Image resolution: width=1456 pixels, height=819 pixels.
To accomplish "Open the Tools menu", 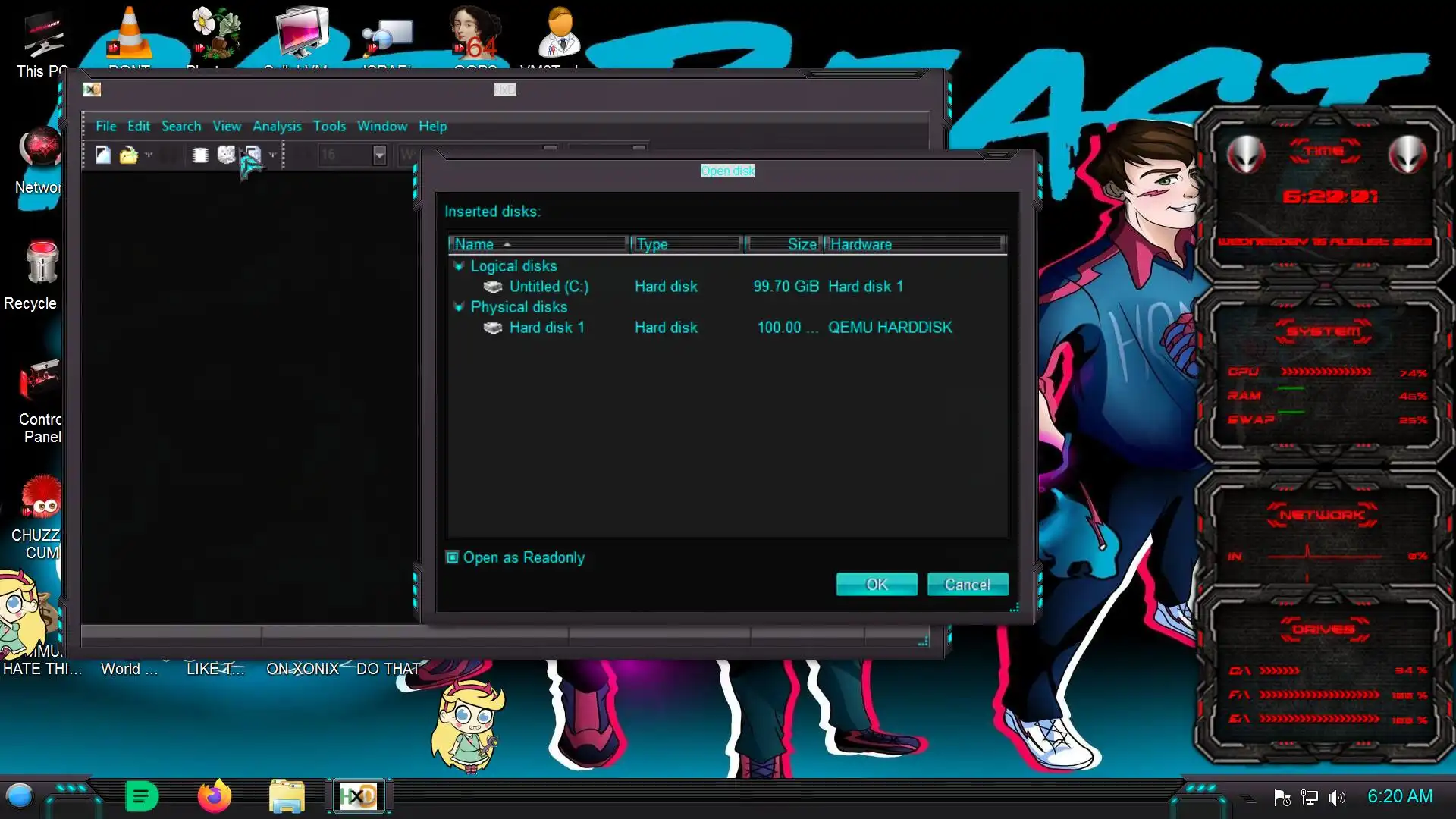I will pyautogui.click(x=329, y=126).
